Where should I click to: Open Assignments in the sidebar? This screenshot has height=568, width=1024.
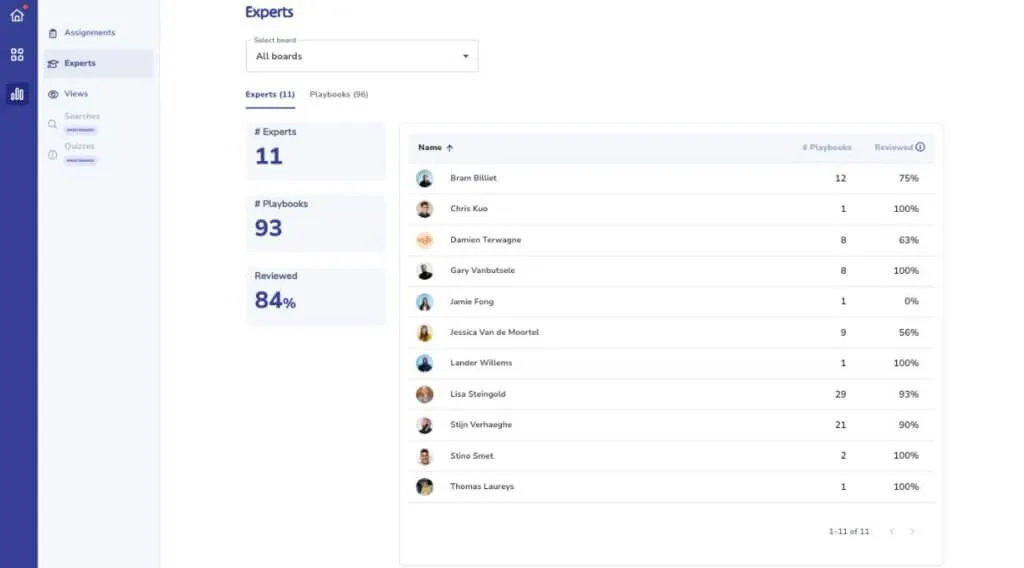[99, 33]
